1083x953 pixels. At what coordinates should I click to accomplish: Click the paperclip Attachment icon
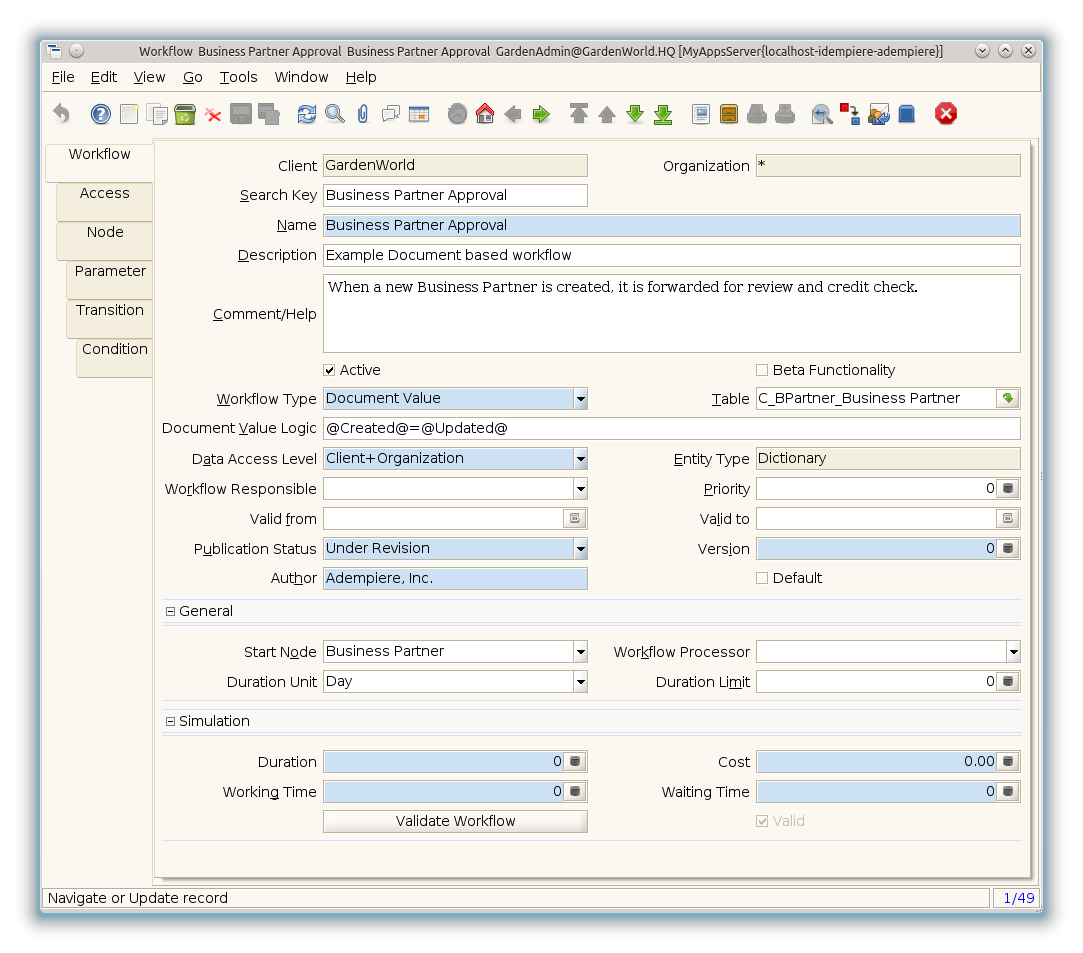363,114
